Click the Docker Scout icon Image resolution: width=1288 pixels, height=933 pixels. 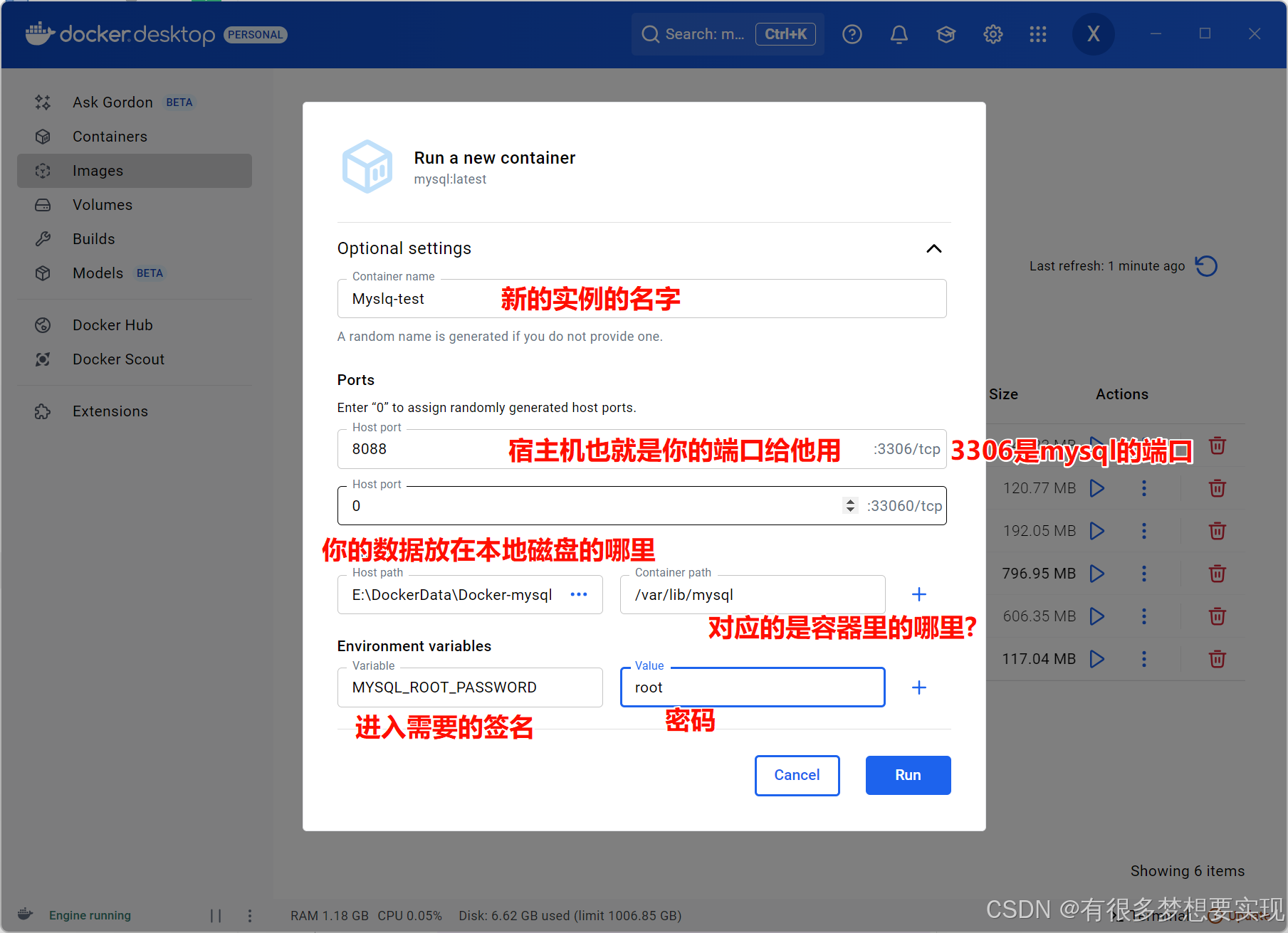43,359
